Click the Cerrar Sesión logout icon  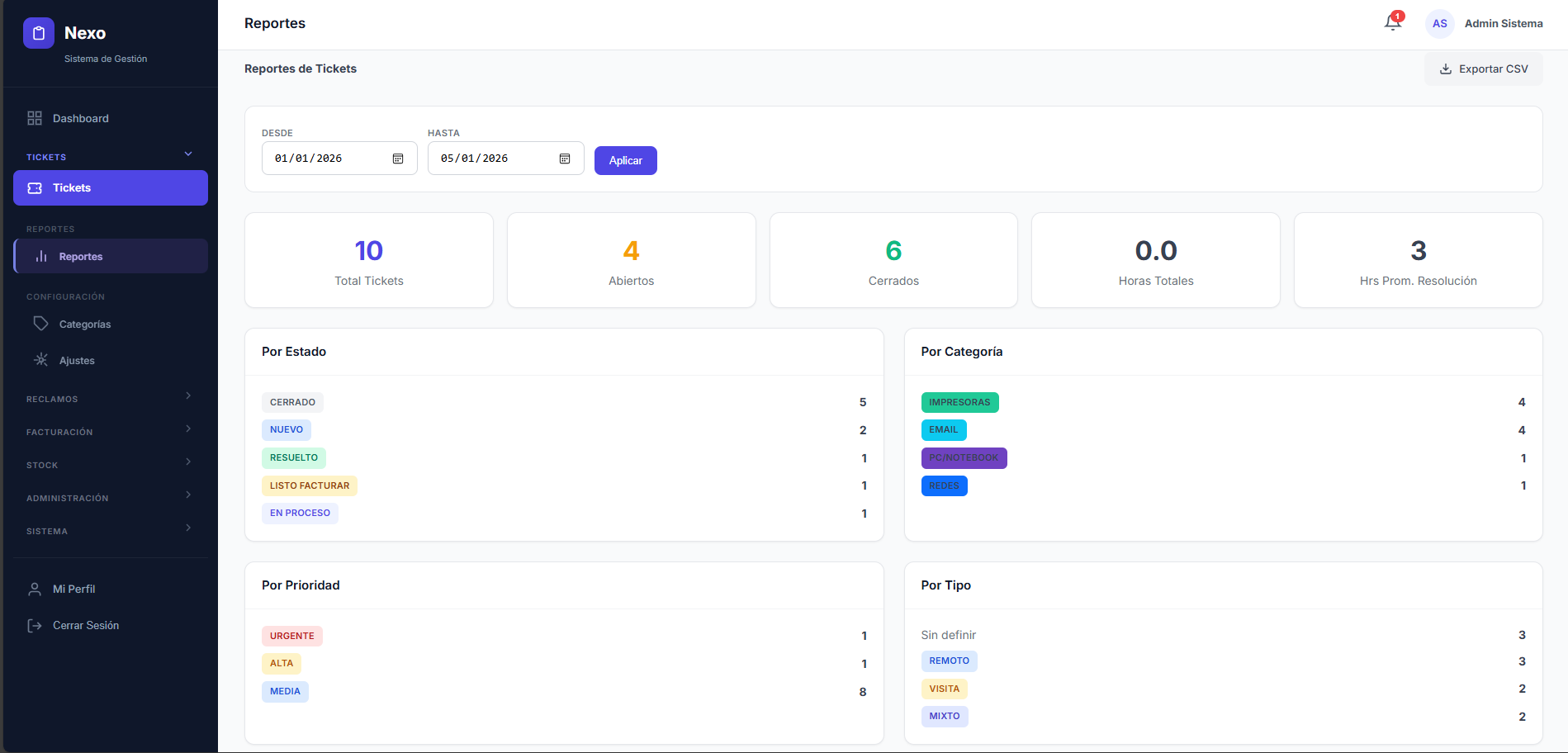coord(35,626)
